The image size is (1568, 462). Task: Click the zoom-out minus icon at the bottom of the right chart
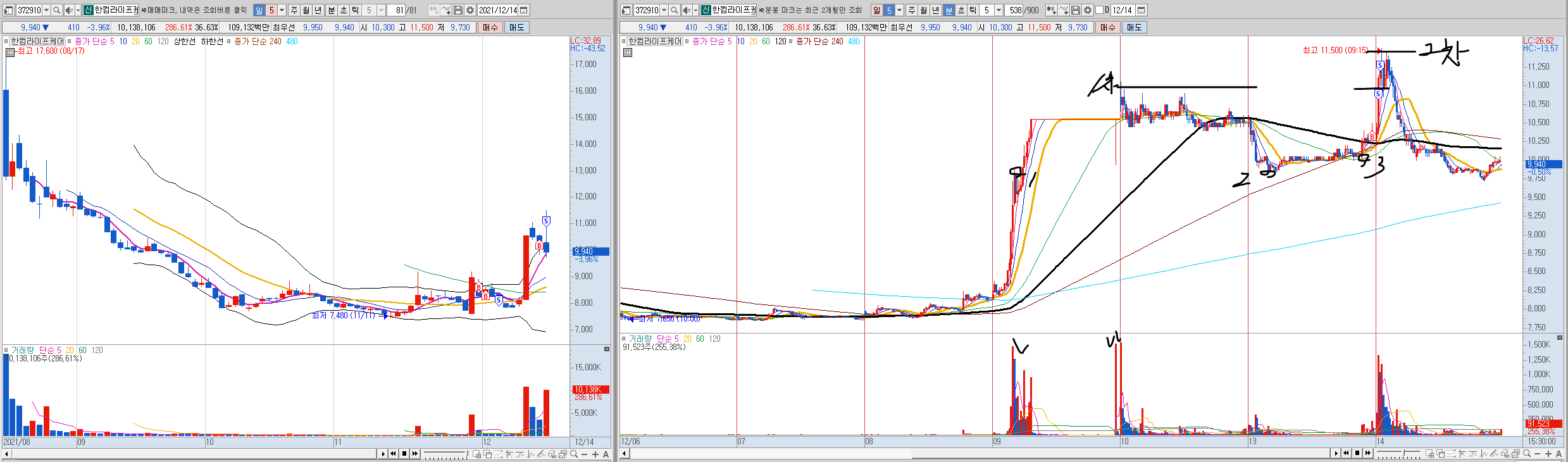point(1537,454)
